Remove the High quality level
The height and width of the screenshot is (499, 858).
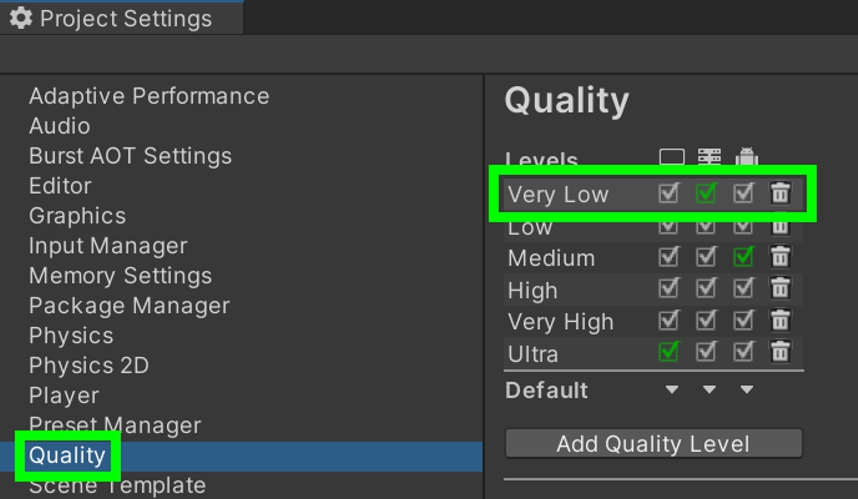coord(780,290)
